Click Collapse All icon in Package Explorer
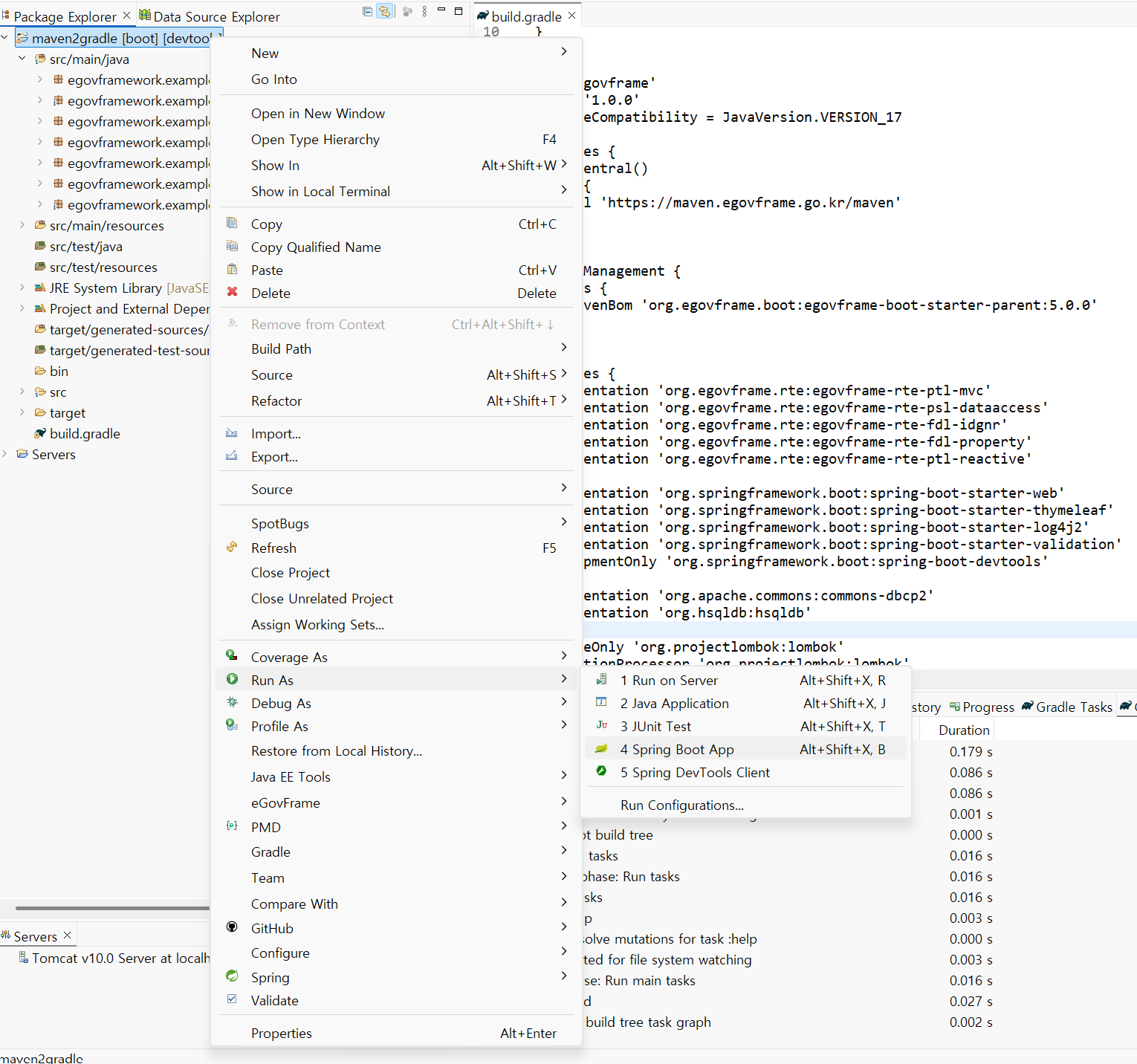 367,11
